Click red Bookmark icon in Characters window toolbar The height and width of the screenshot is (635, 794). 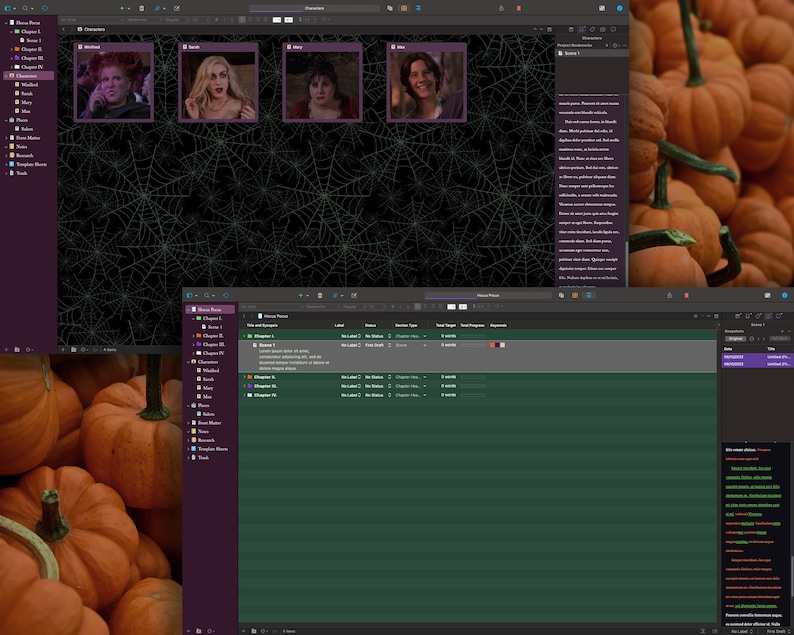519,8
